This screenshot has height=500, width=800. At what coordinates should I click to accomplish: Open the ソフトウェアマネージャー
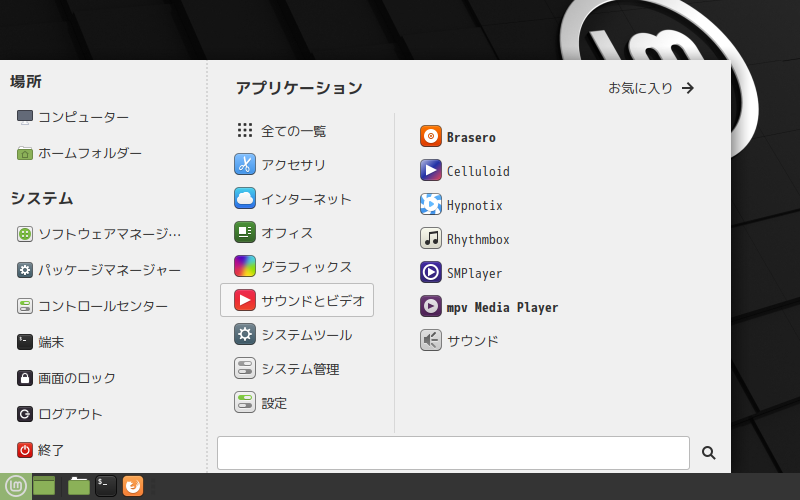click(98, 234)
